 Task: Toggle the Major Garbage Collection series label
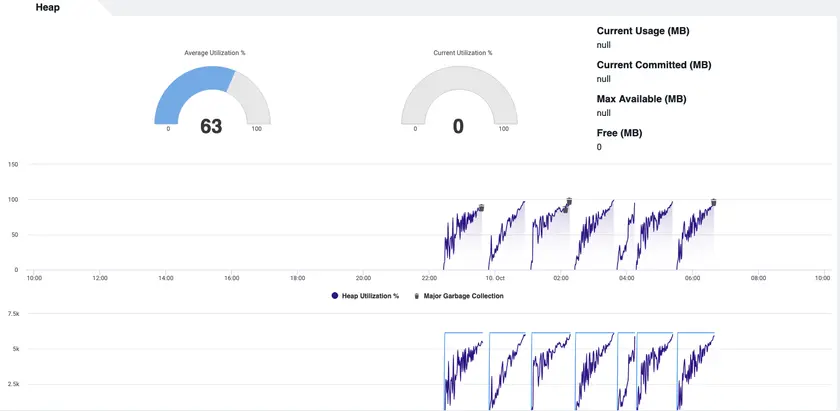[464, 296]
